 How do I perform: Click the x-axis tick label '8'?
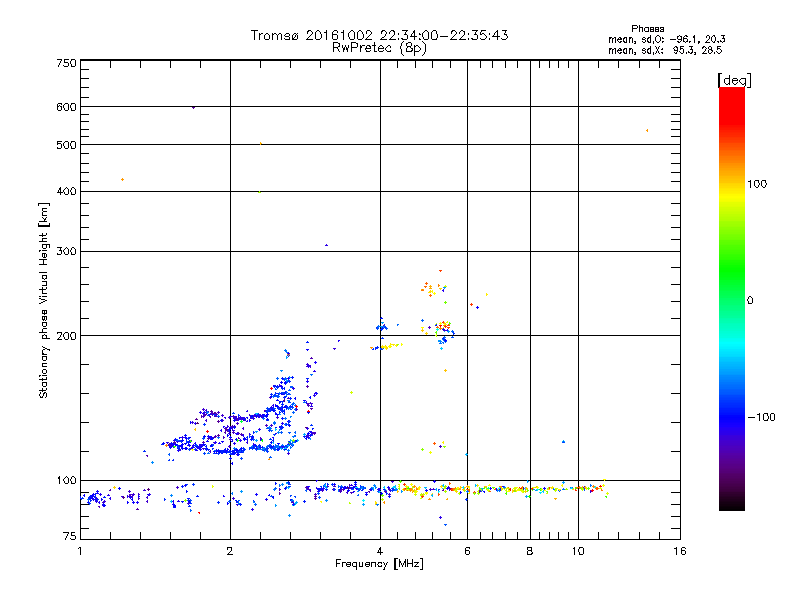(530, 551)
